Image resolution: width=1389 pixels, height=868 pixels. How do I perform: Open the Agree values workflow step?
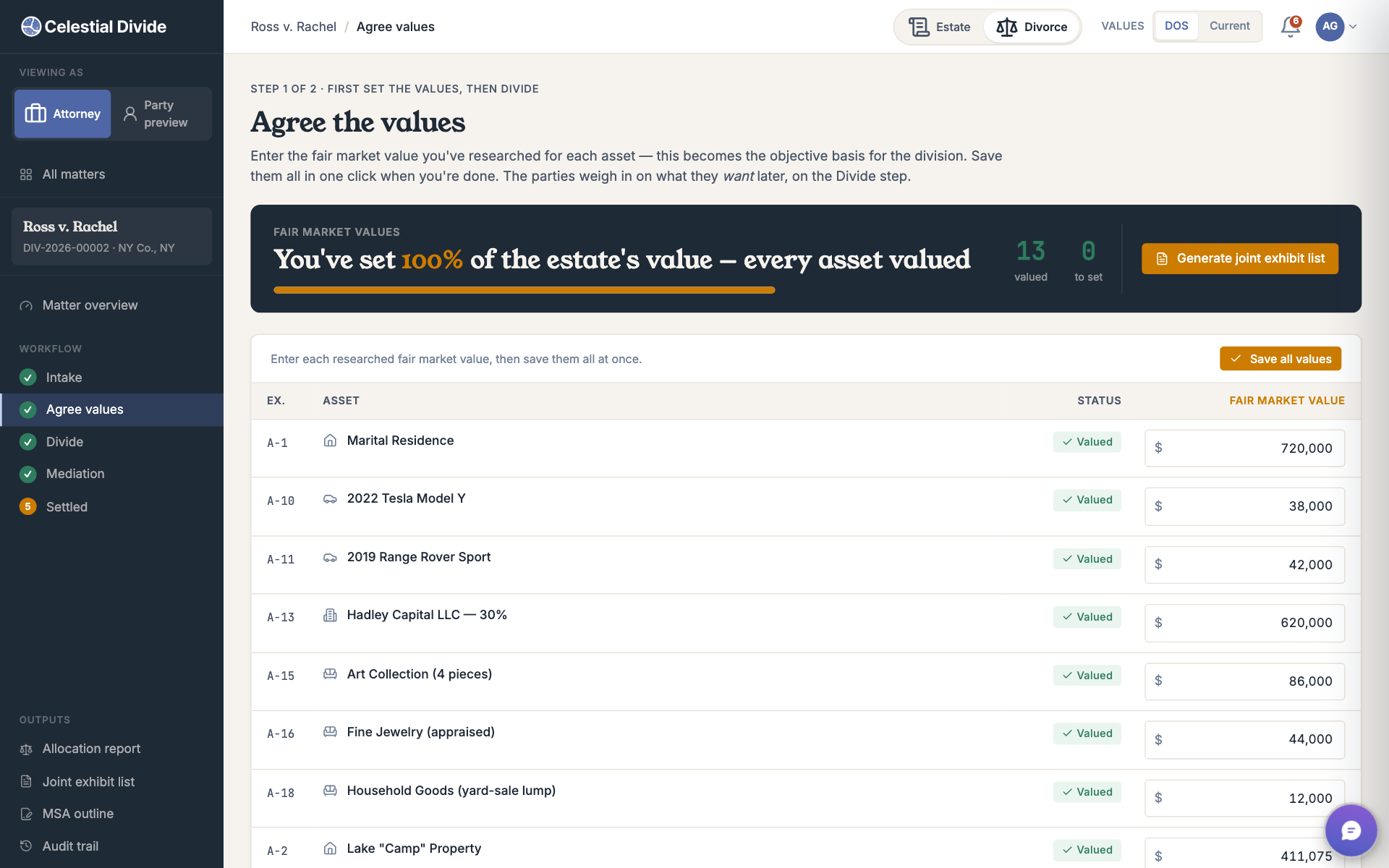pos(111,409)
